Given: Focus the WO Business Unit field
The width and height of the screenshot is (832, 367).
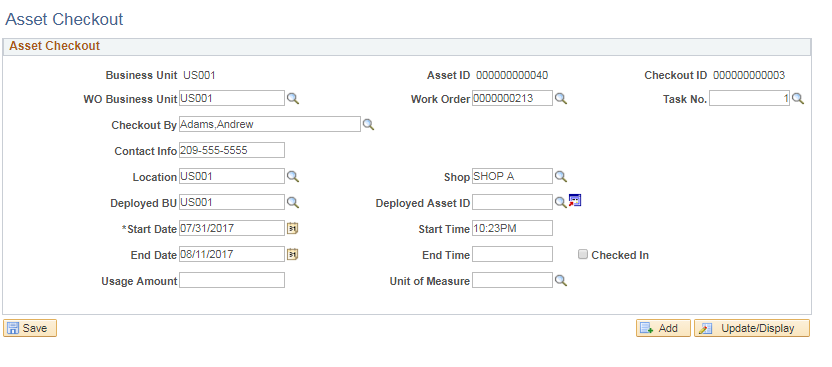Looking at the screenshot, I should coord(232,98).
